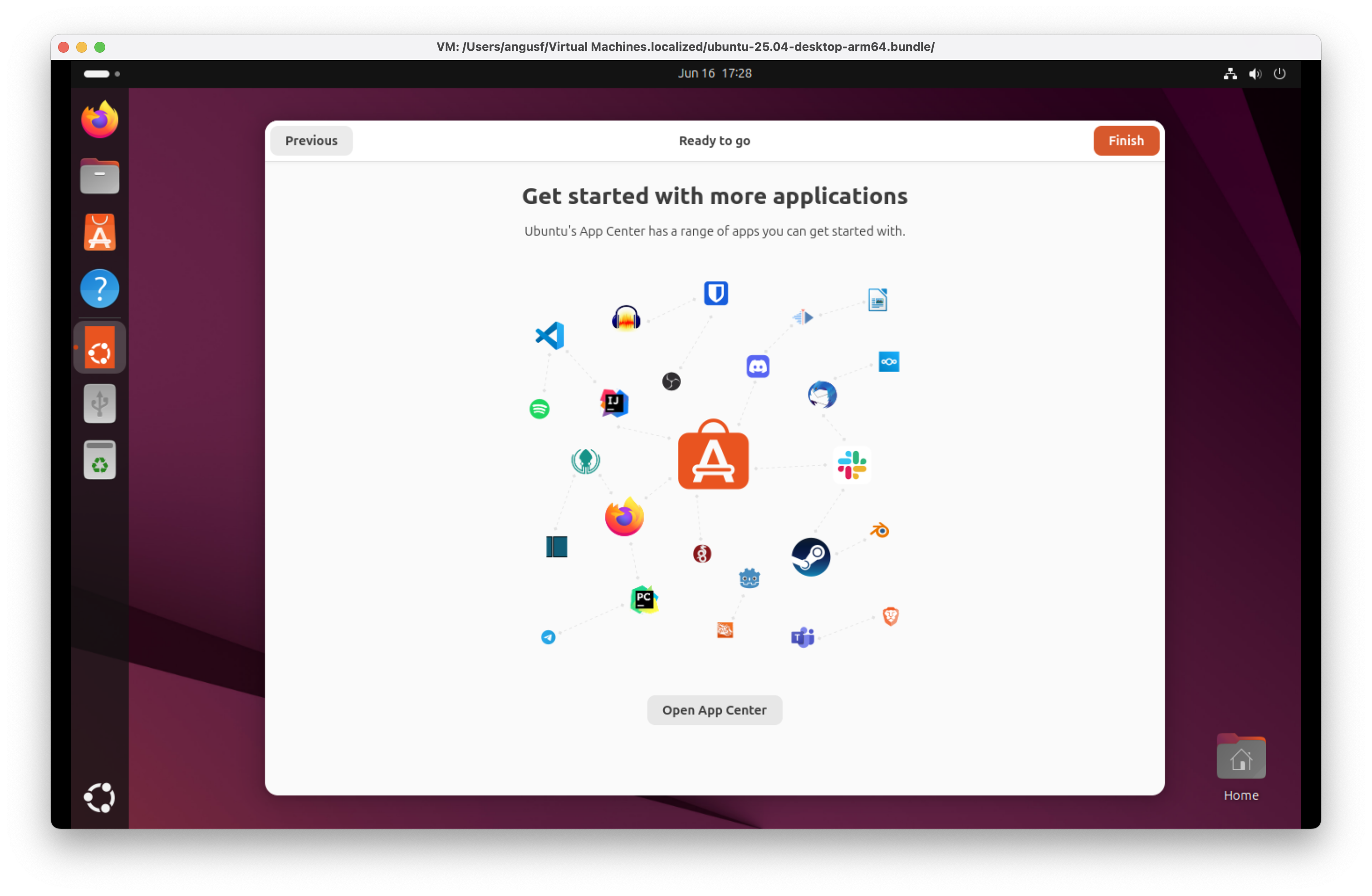Click Open App Center
Viewport: 1372px width, 896px height.
click(714, 710)
